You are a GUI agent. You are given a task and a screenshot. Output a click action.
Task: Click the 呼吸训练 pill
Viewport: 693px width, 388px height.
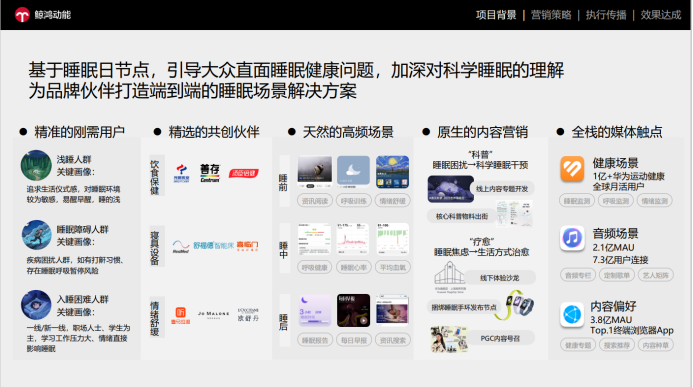point(354,201)
